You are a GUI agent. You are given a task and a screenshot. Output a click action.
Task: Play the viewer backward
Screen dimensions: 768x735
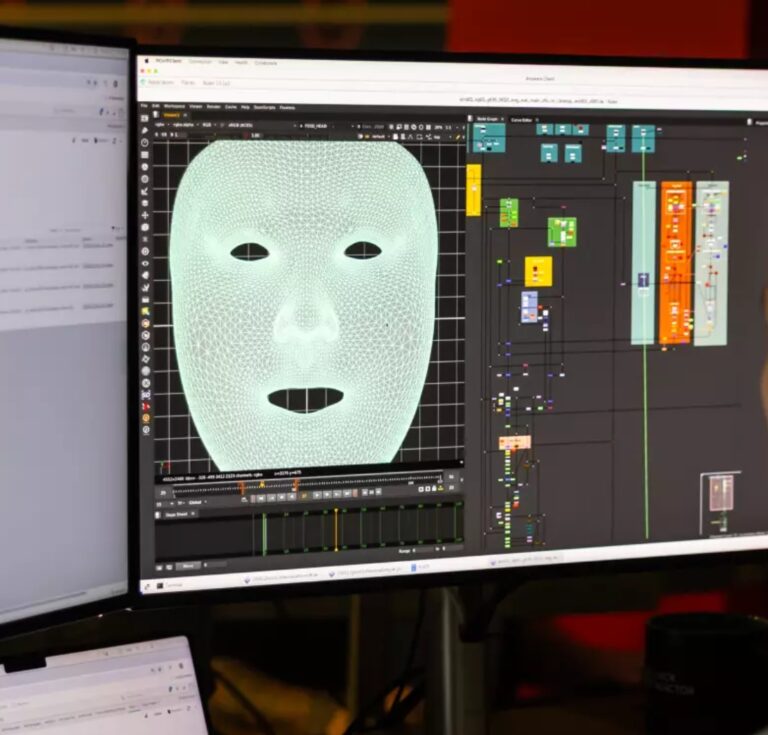coord(291,497)
